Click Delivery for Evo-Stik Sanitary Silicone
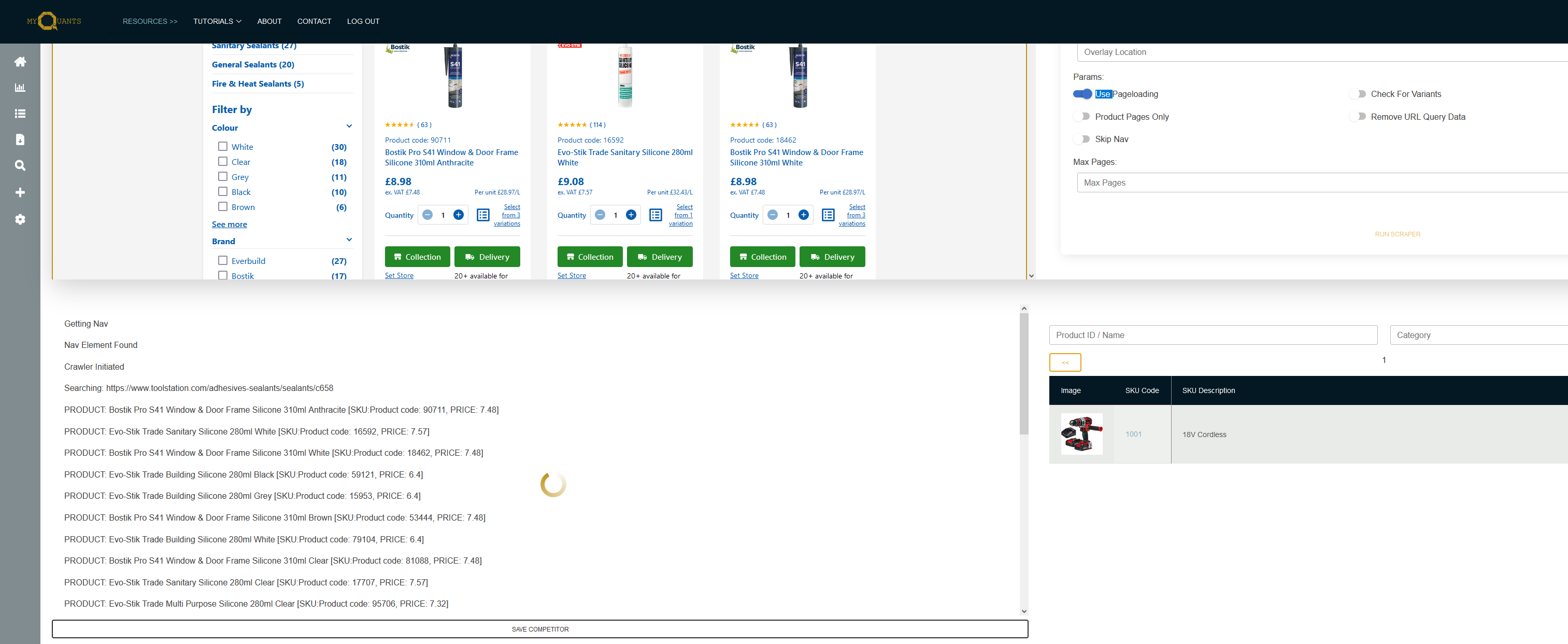This screenshot has width=1568, height=644. (x=660, y=257)
